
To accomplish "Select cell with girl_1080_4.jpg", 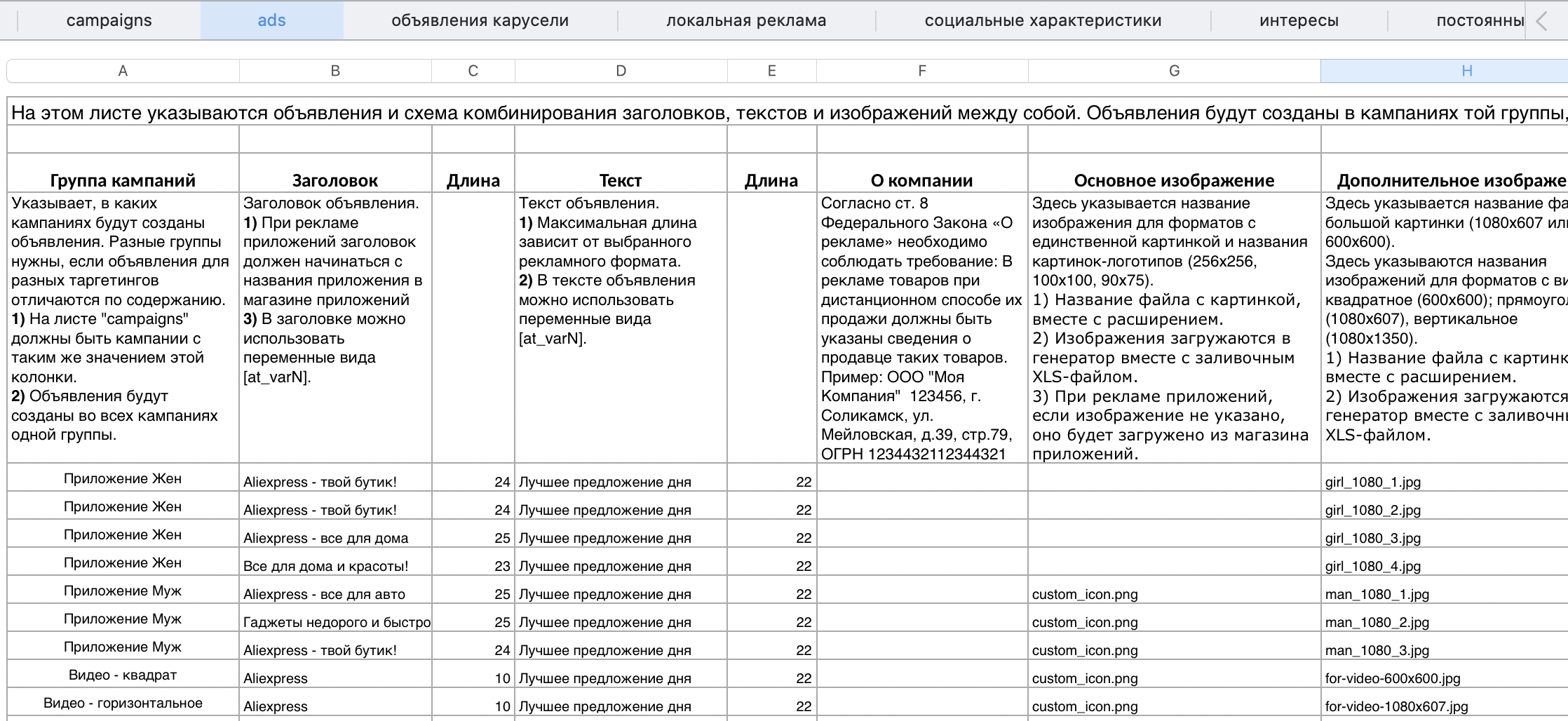I will [1445, 562].
